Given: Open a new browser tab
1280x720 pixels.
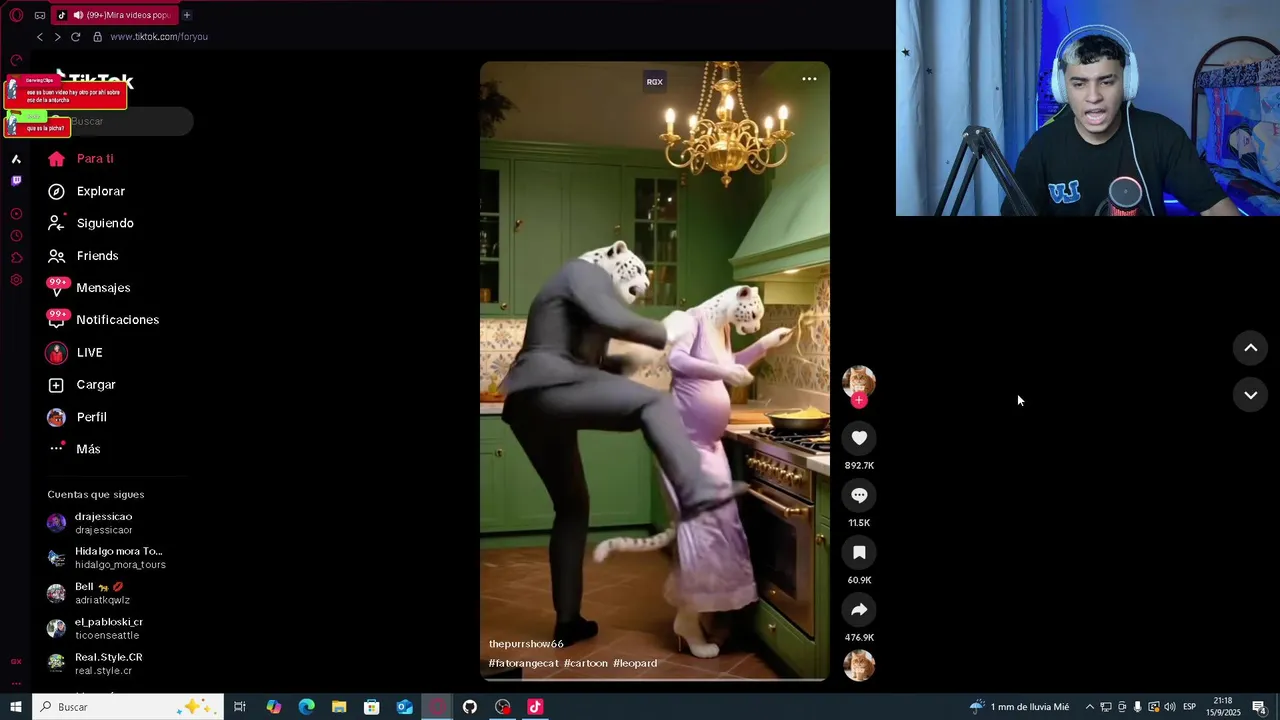Looking at the screenshot, I should tap(187, 15).
